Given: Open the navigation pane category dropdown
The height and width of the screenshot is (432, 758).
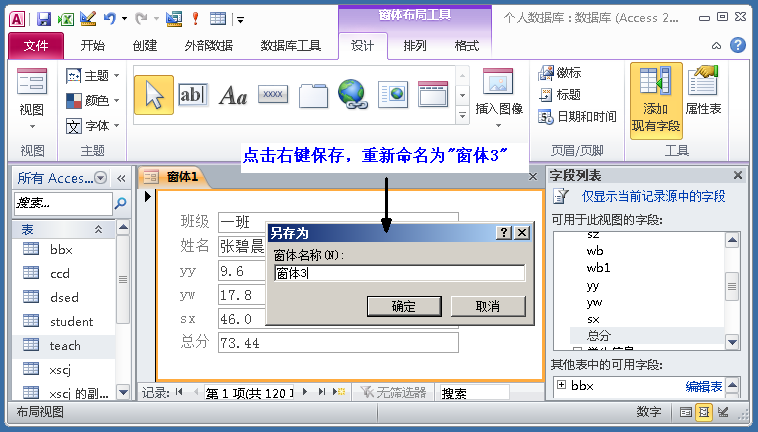Looking at the screenshot, I should pyautogui.click(x=101, y=178).
